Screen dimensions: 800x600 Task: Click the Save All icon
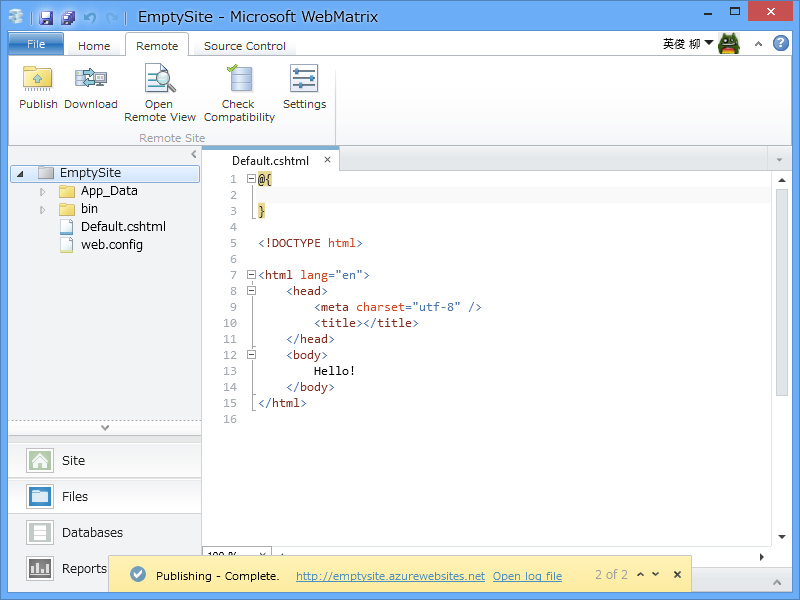68,18
